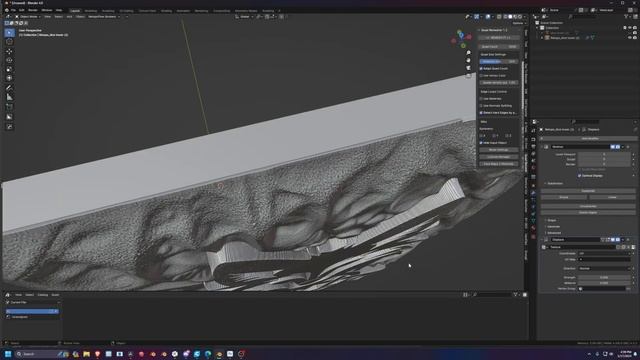Open Output properties tab in Properties editor

[533, 146]
